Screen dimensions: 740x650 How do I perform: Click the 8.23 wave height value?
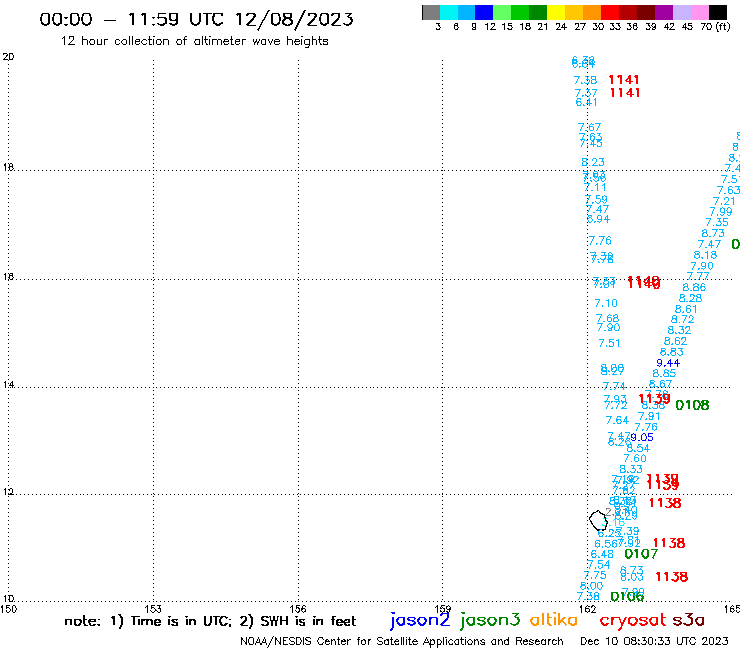593,162
